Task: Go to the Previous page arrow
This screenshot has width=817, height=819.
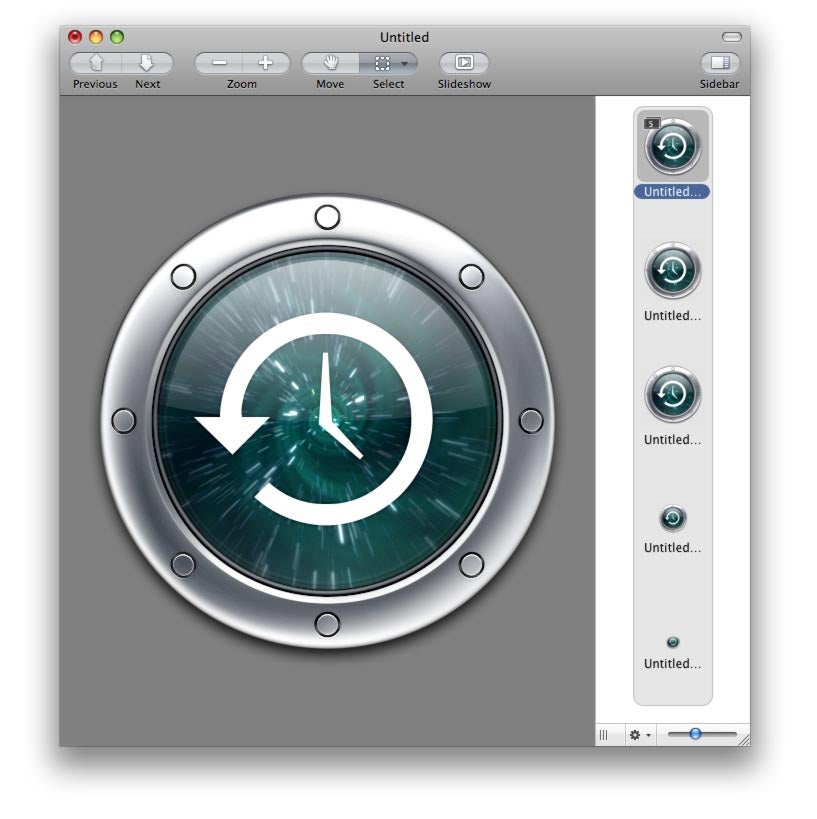Action: (x=96, y=63)
